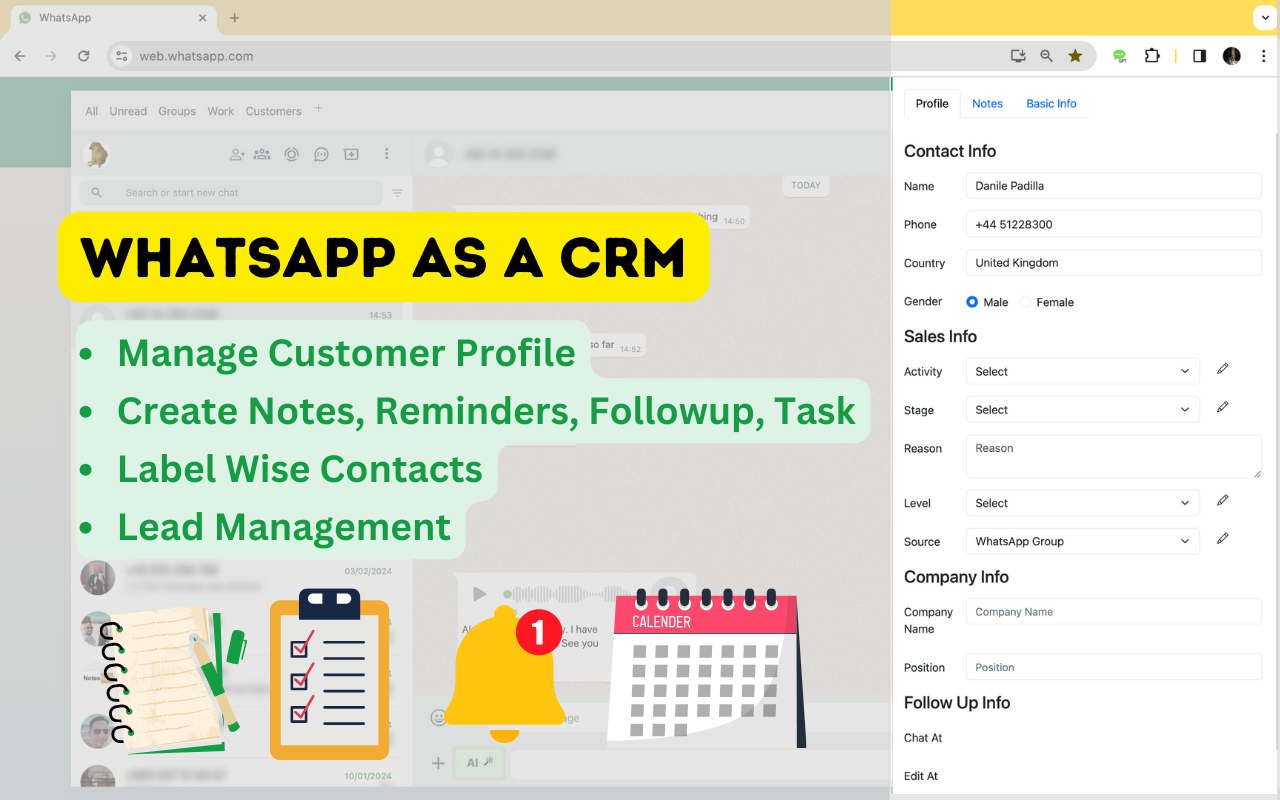Click the Company Name input field

(1114, 612)
